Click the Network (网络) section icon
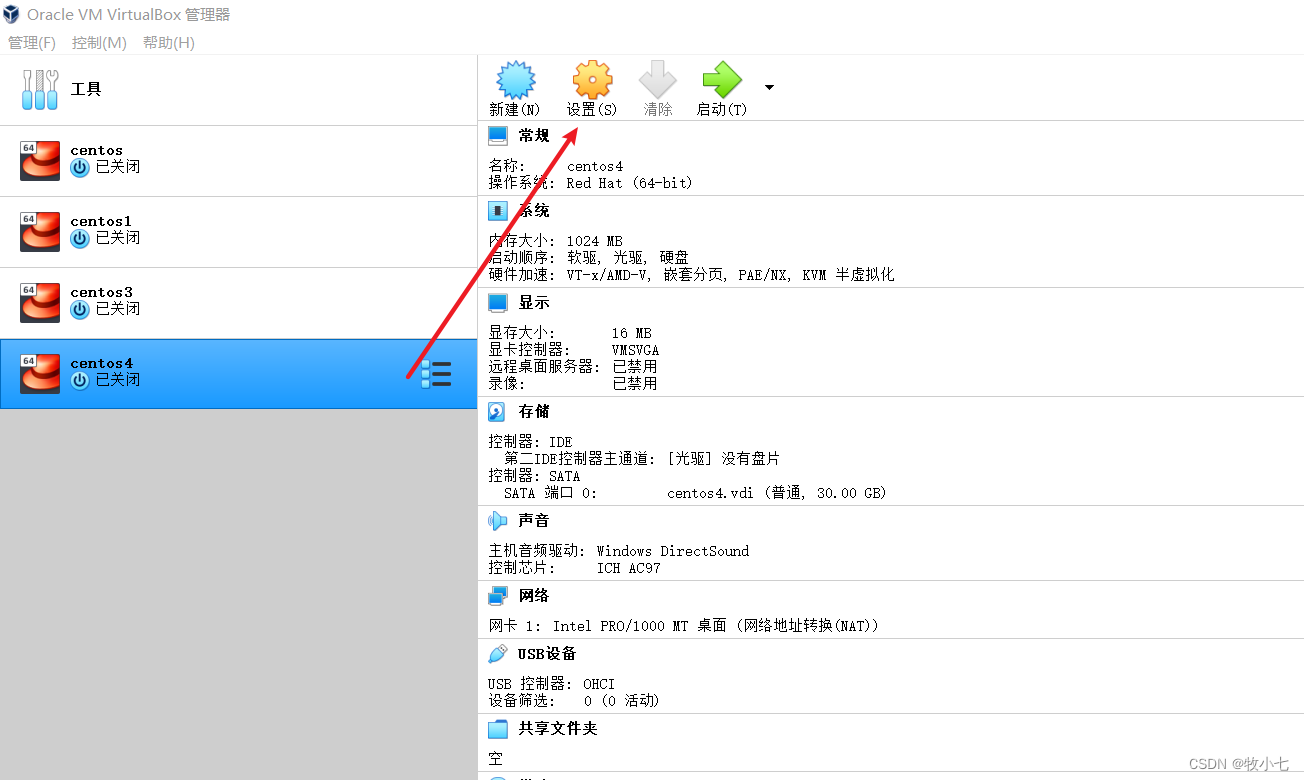 pyautogui.click(x=498, y=596)
